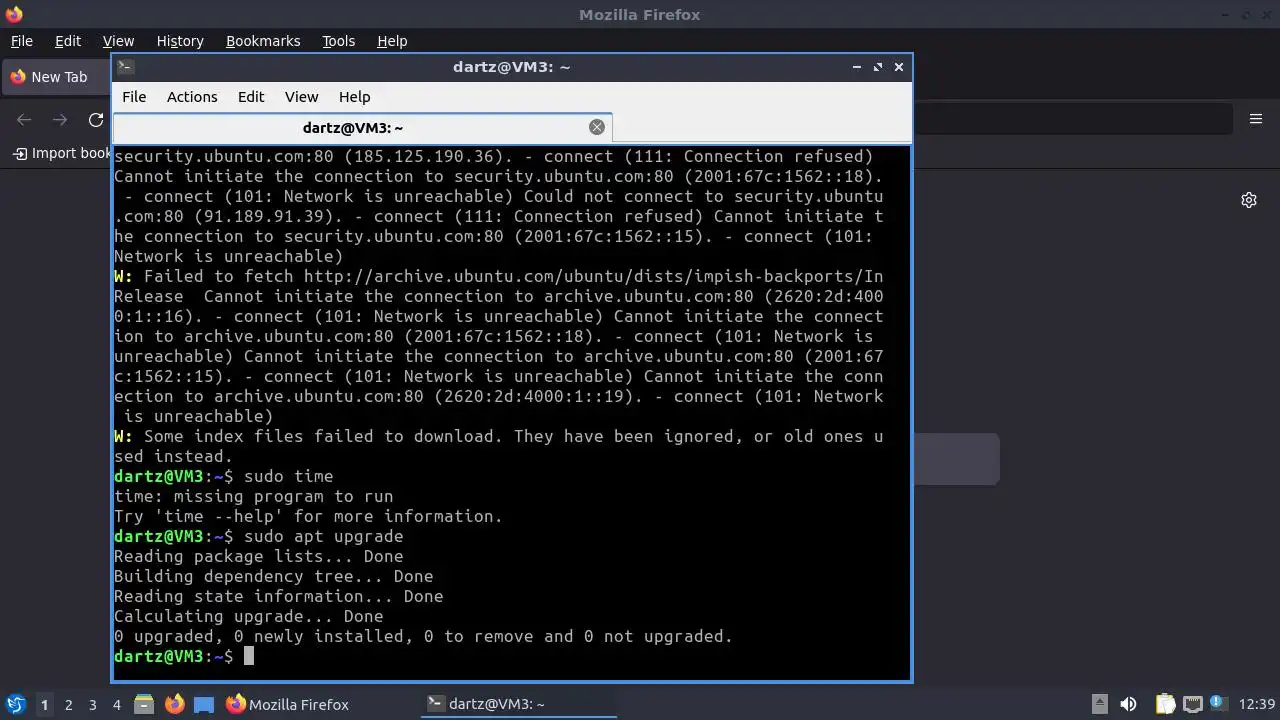Switch to workspace 4 in pager
Viewport: 1280px width, 720px height.
[x=116, y=704]
